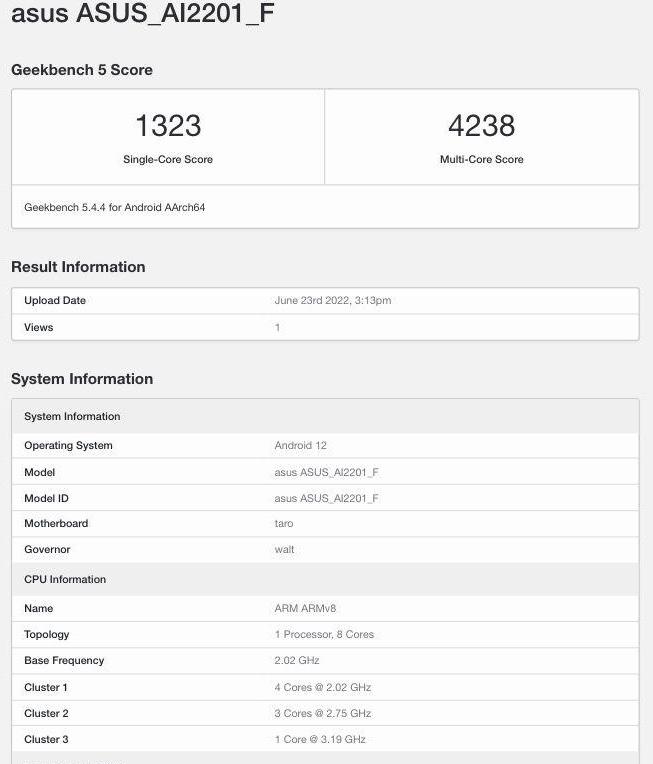Click the Multi-Core Score label

tap(481, 160)
